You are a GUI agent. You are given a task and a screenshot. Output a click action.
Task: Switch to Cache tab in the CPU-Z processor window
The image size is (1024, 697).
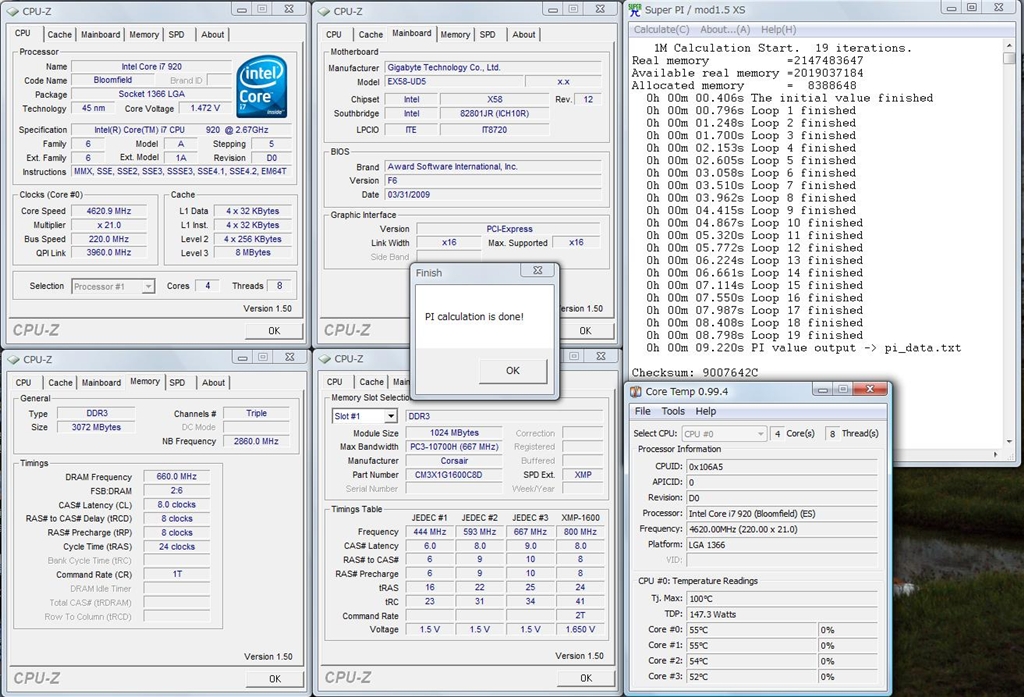[x=60, y=34]
